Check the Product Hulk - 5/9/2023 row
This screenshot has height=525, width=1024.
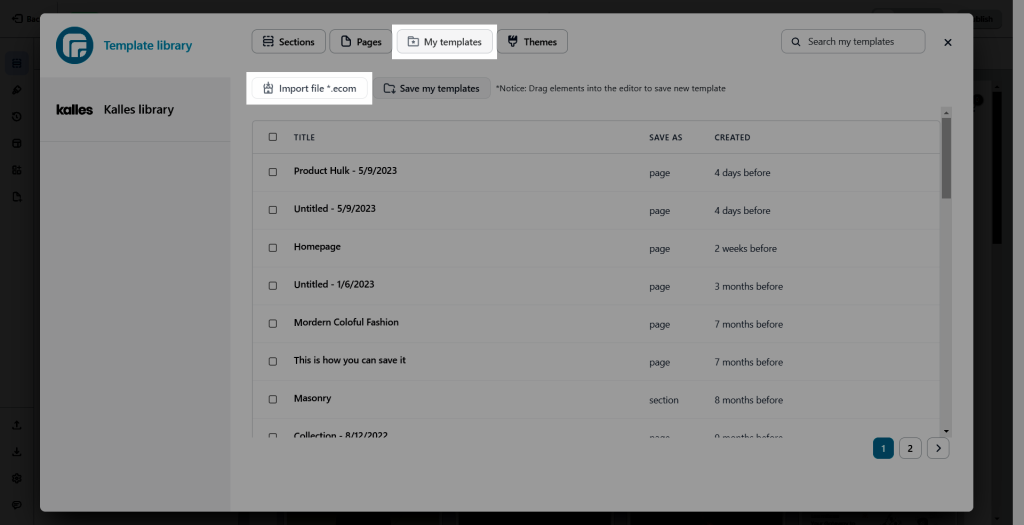[x=273, y=172]
